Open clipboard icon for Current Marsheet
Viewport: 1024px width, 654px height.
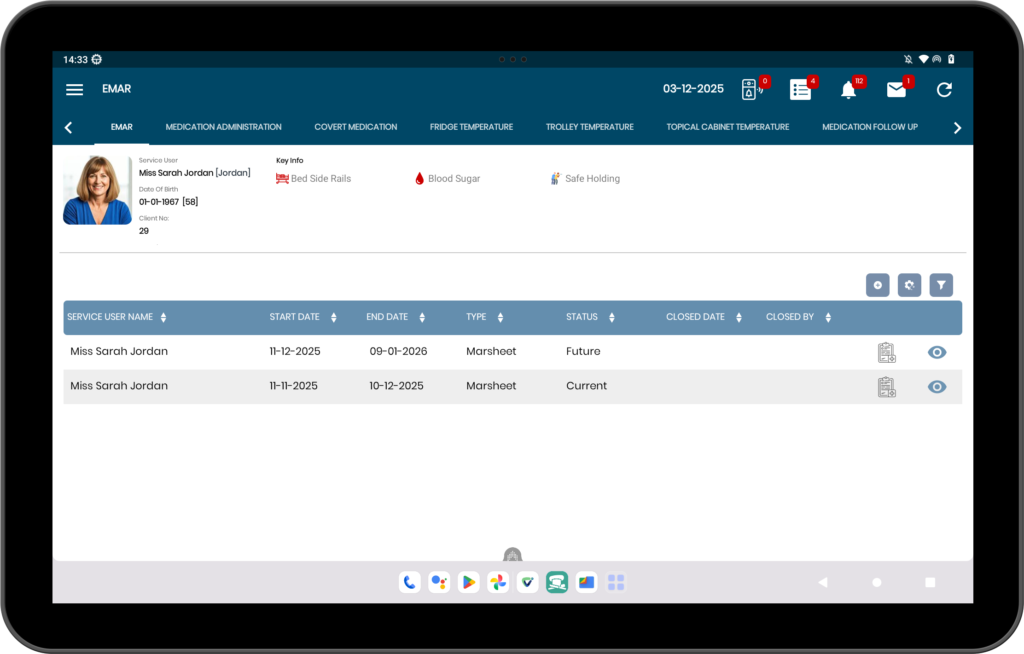886,387
